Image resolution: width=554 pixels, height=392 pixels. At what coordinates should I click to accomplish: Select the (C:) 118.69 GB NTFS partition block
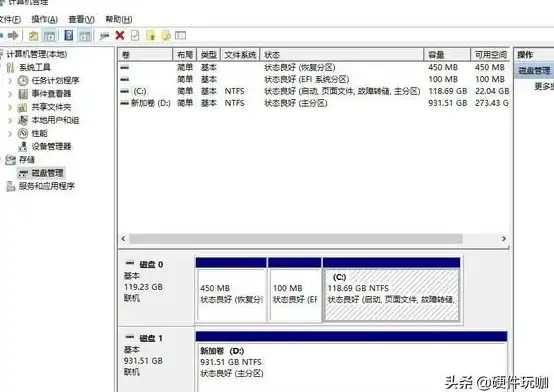[x=391, y=290]
